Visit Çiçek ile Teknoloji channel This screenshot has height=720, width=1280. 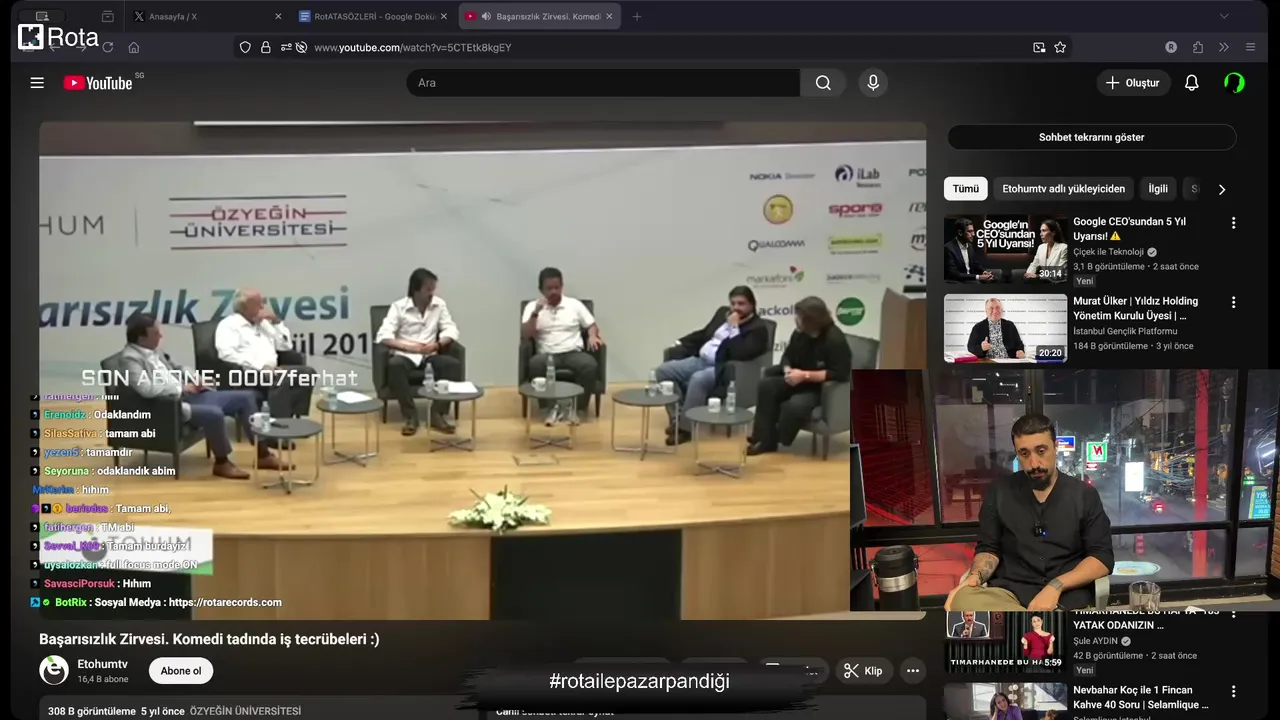click(x=1108, y=252)
